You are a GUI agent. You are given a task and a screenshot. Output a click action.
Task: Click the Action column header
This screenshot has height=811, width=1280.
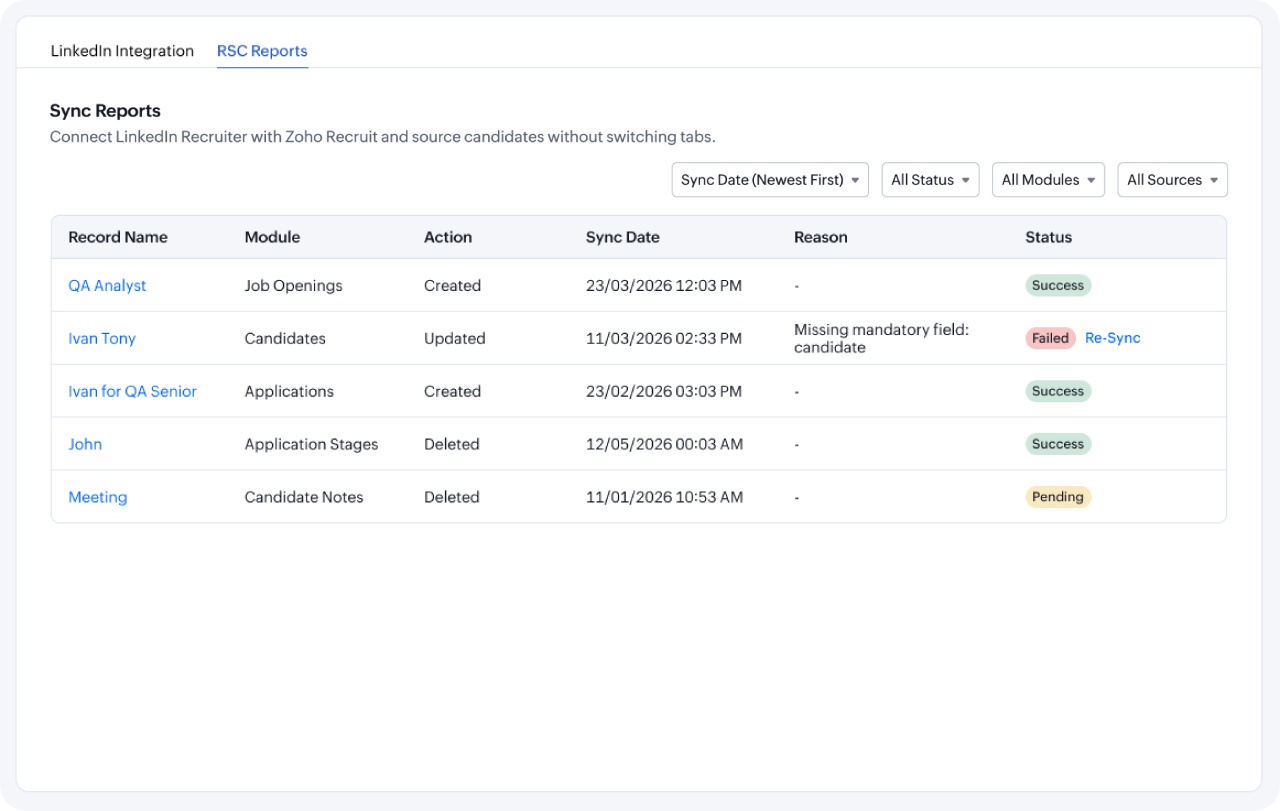click(x=448, y=238)
